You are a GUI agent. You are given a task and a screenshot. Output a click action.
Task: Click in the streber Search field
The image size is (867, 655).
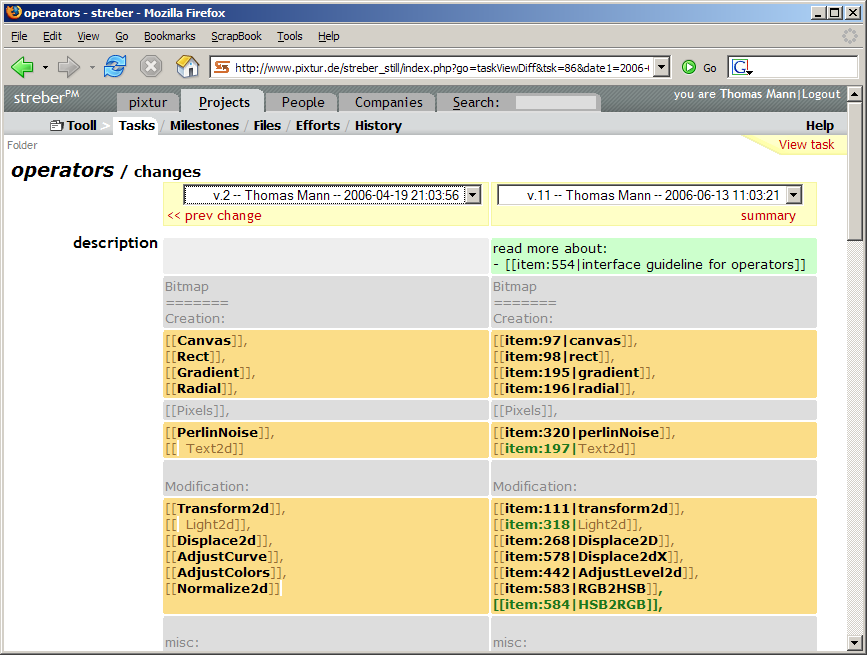click(x=556, y=102)
